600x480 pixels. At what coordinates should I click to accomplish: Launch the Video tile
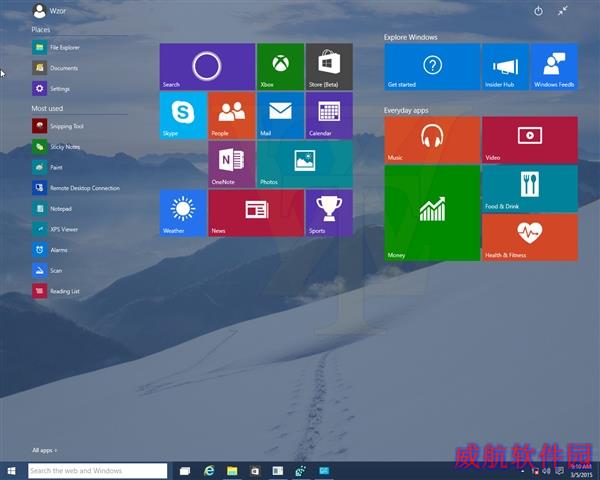(x=530, y=140)
